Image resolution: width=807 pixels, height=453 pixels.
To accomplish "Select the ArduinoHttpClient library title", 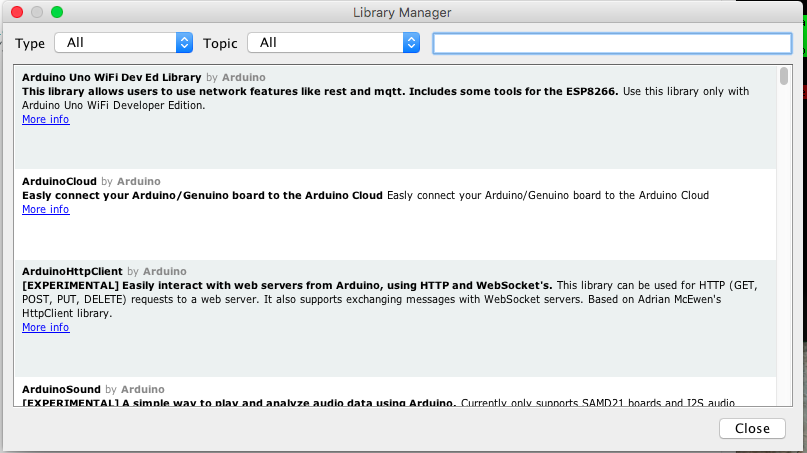I will click(73, 272).
